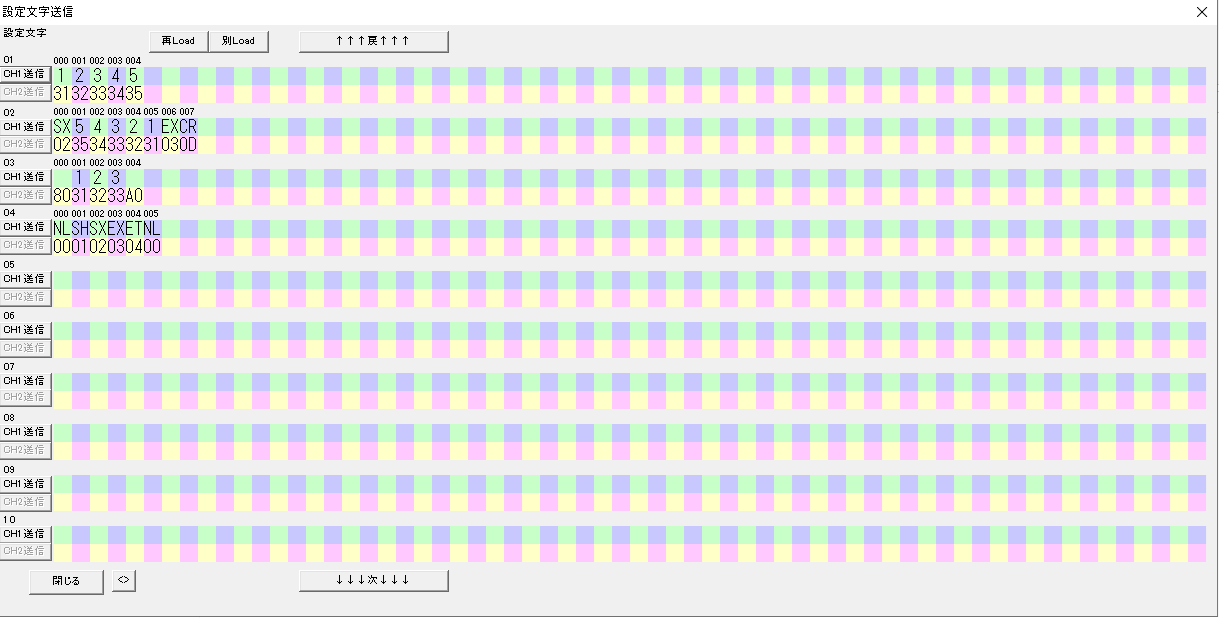1219x618 pixels.
Task: Select the SX character cell in row 02
Action: 62,127
